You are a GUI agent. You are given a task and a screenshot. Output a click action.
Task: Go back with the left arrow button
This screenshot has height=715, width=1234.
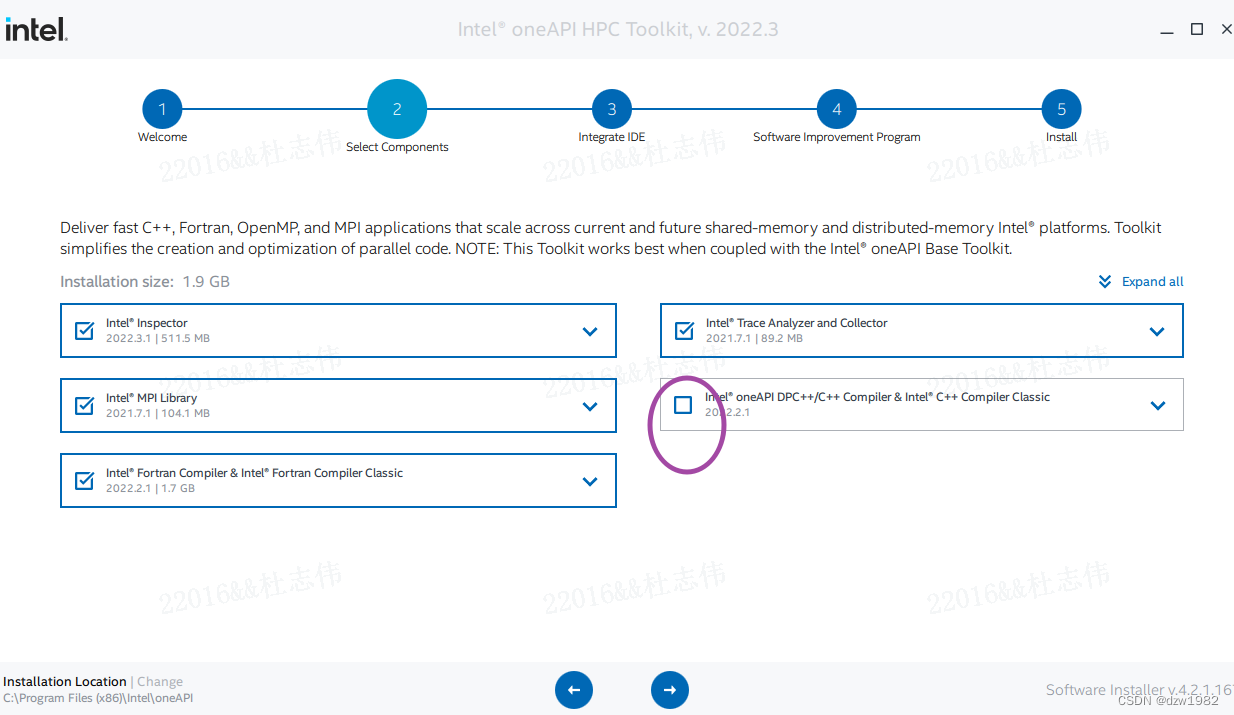(574, 690)
